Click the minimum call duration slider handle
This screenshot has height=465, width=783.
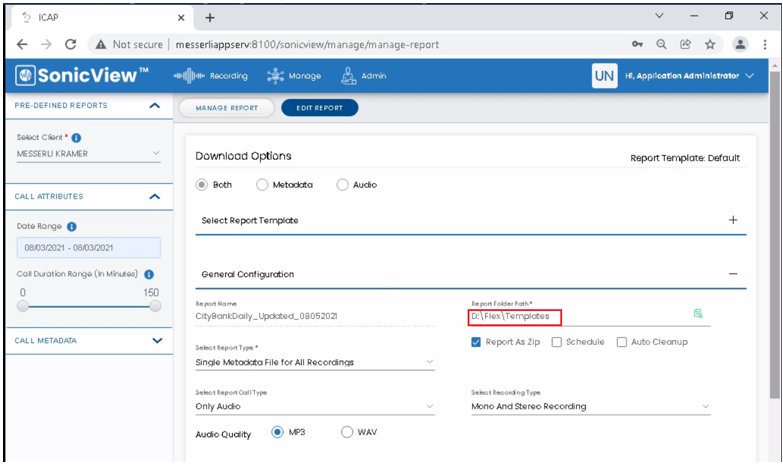pyautogui.click(x=22, y=306)
